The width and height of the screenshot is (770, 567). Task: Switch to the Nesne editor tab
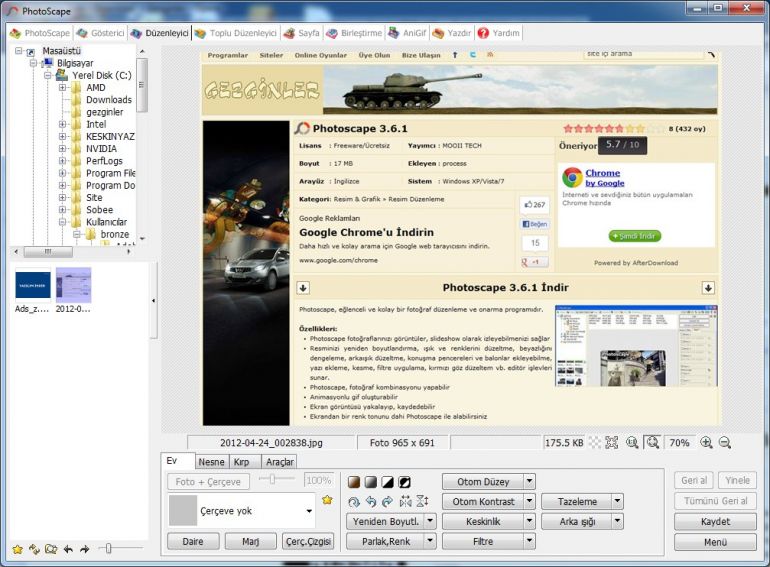pyautogui.click(x=212, y=462)
